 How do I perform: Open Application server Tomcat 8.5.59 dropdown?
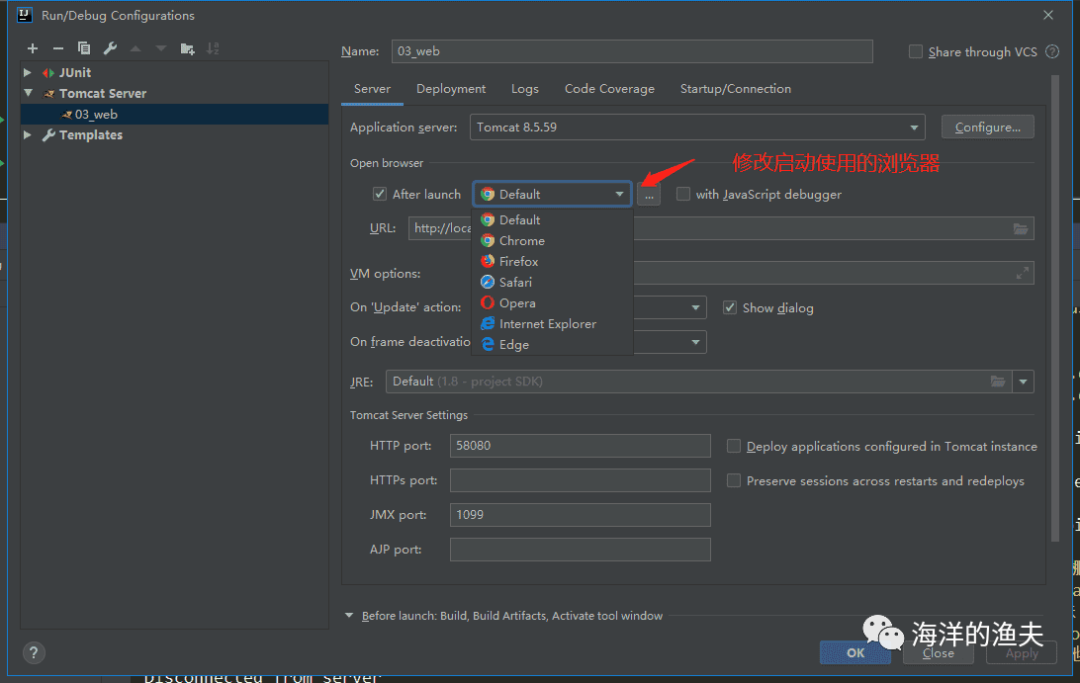click(697, 127)
